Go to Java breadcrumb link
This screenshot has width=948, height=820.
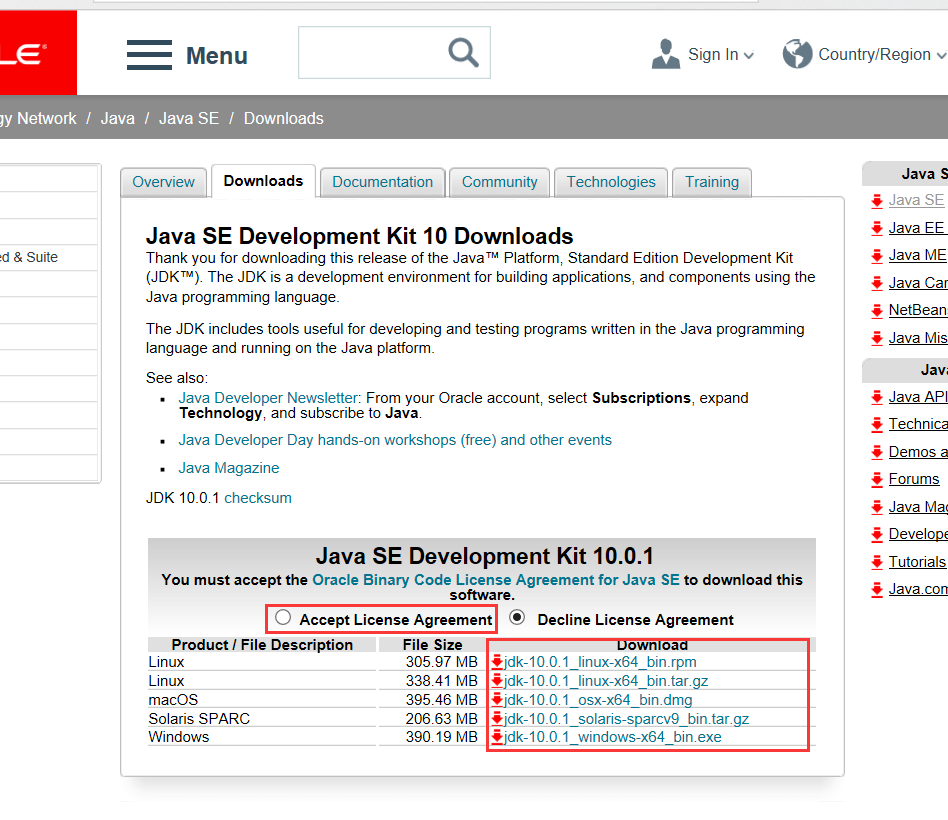[x=117, y=118]
